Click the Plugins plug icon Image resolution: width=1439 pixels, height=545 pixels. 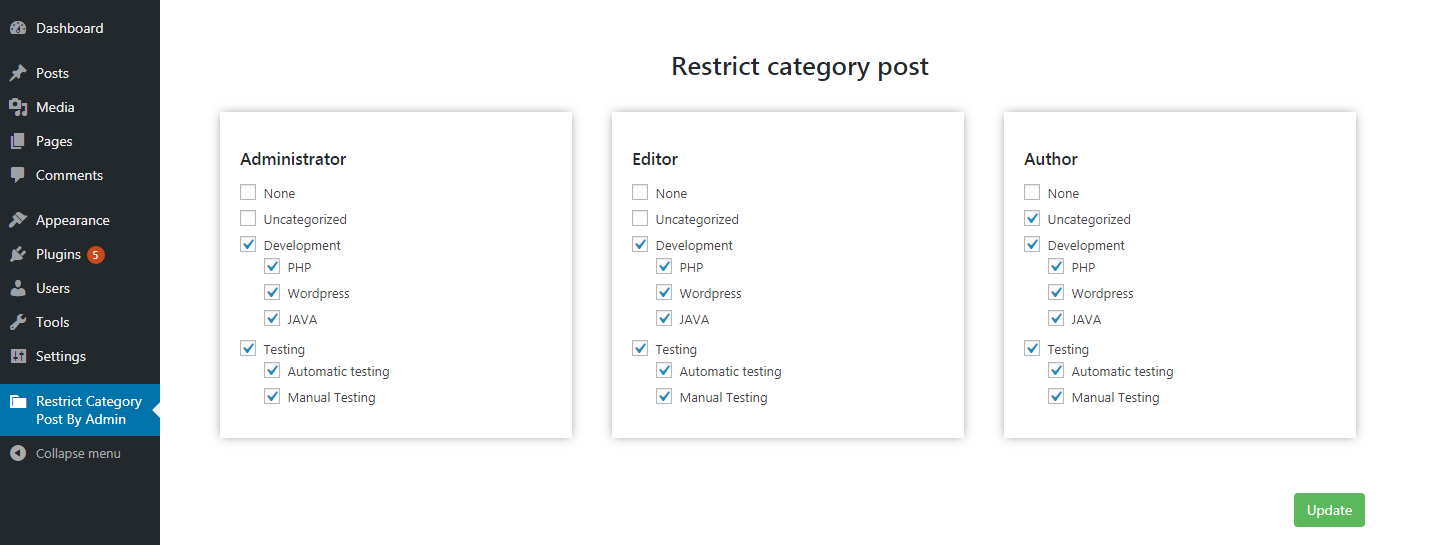17,254
